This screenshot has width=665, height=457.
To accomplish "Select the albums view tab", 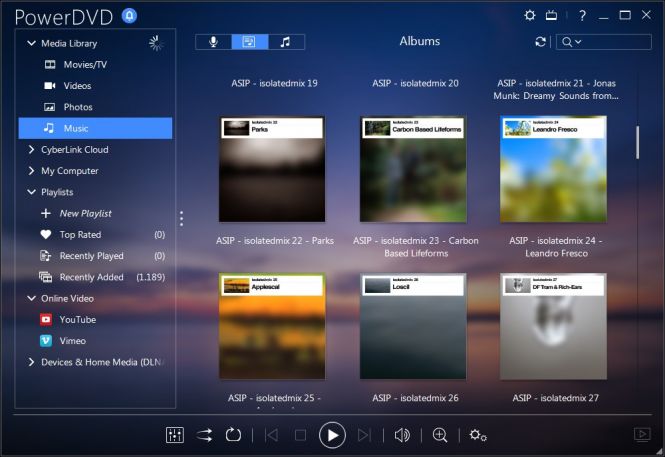I will [x=249, y=42].
